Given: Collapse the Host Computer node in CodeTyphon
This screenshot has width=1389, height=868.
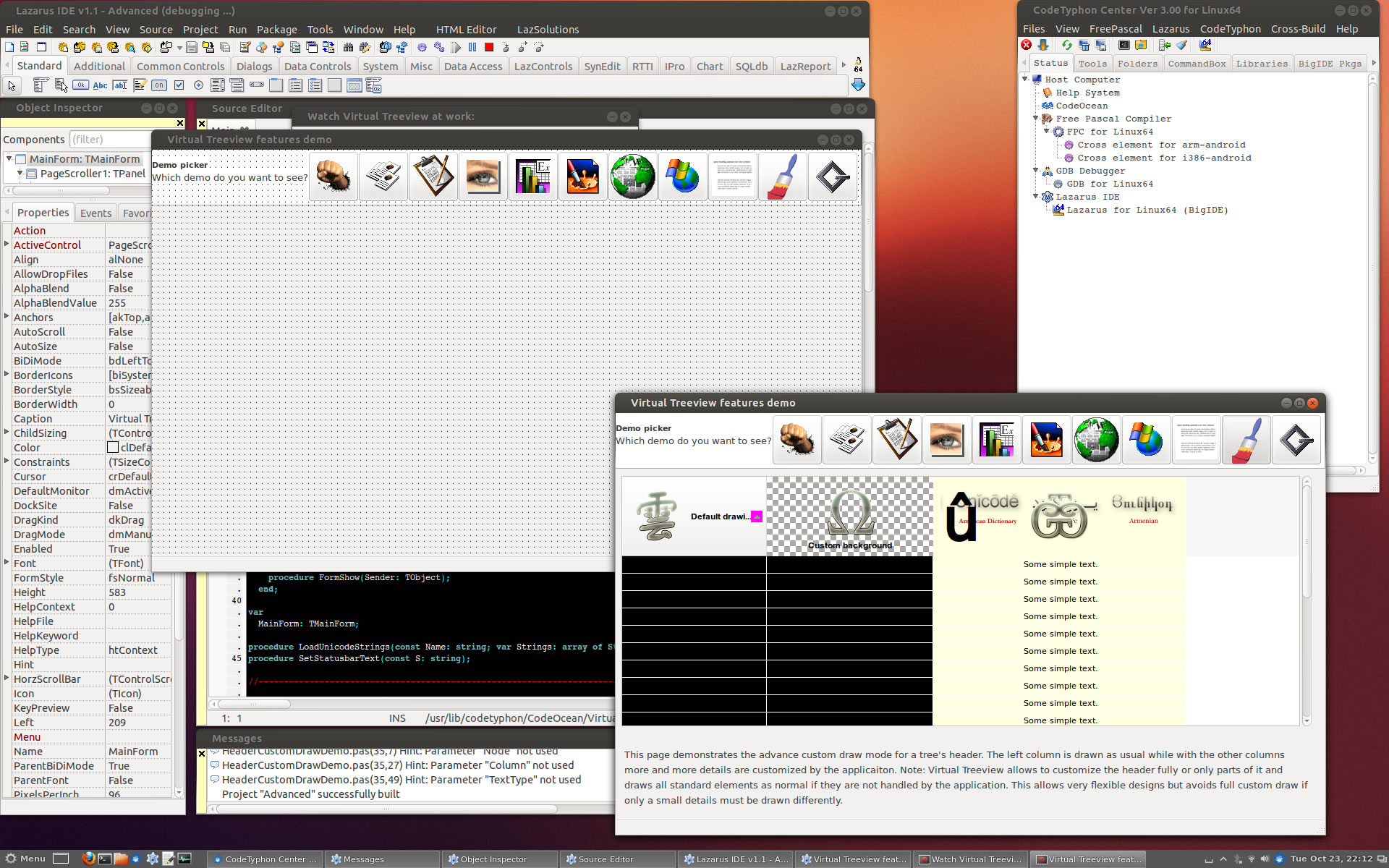Looking at the screenshot, I should click(1025, 79).
